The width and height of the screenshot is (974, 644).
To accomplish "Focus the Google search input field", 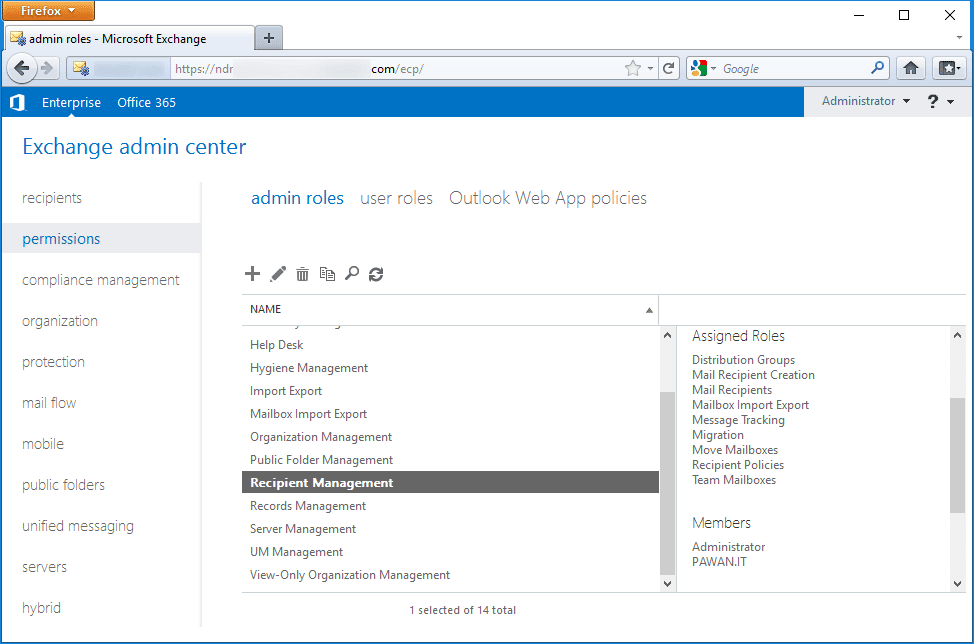I will (794, 68).
